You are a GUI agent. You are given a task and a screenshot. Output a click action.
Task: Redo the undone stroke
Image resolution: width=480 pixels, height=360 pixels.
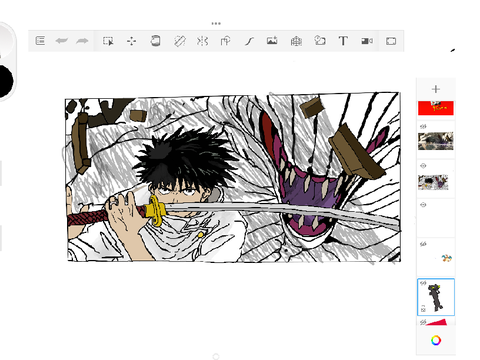click(x=82, y=41)
